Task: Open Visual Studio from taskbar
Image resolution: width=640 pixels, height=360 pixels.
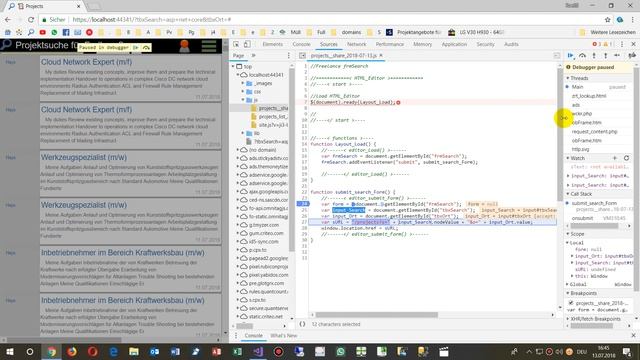Action: [258, 351]
